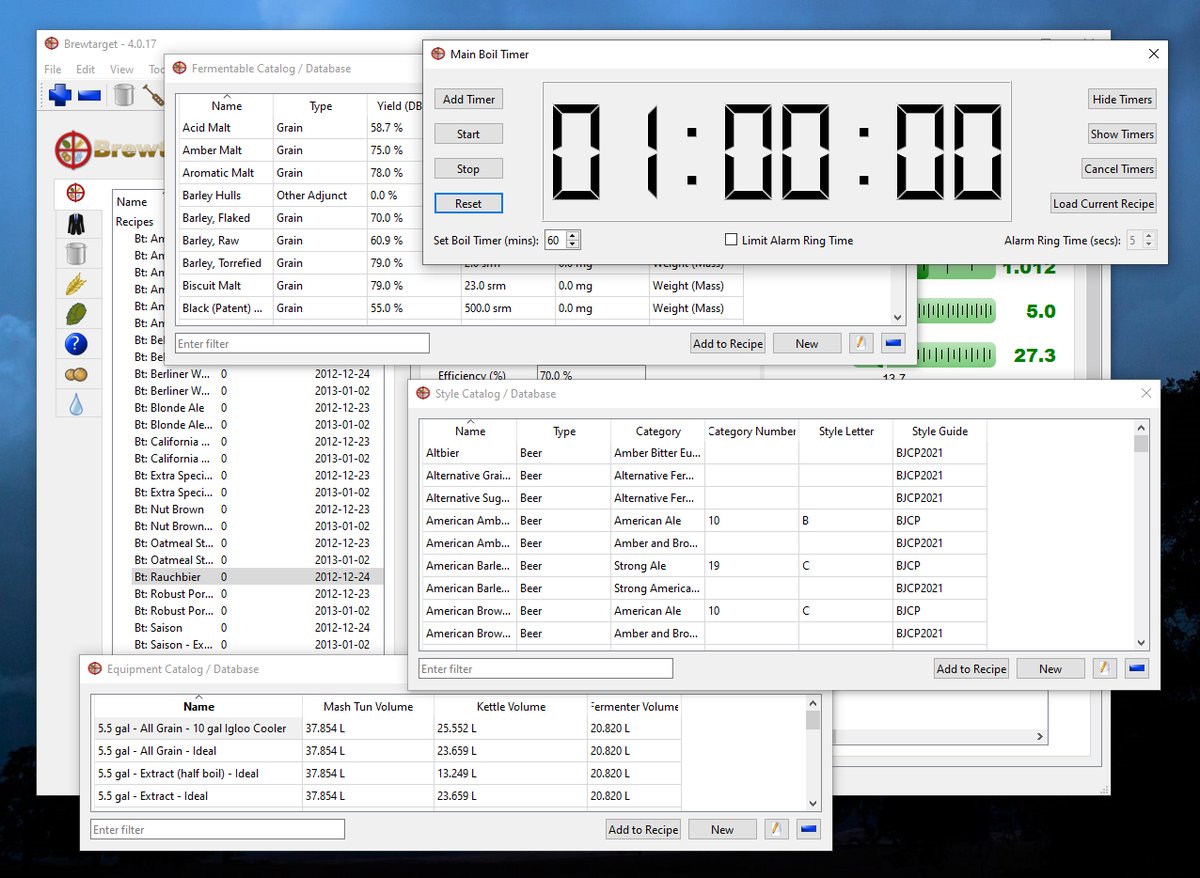Click blue delete icon in Fermentable Catalog
The height and width of the screenshot is (878, 1200).
coord(894,343)
